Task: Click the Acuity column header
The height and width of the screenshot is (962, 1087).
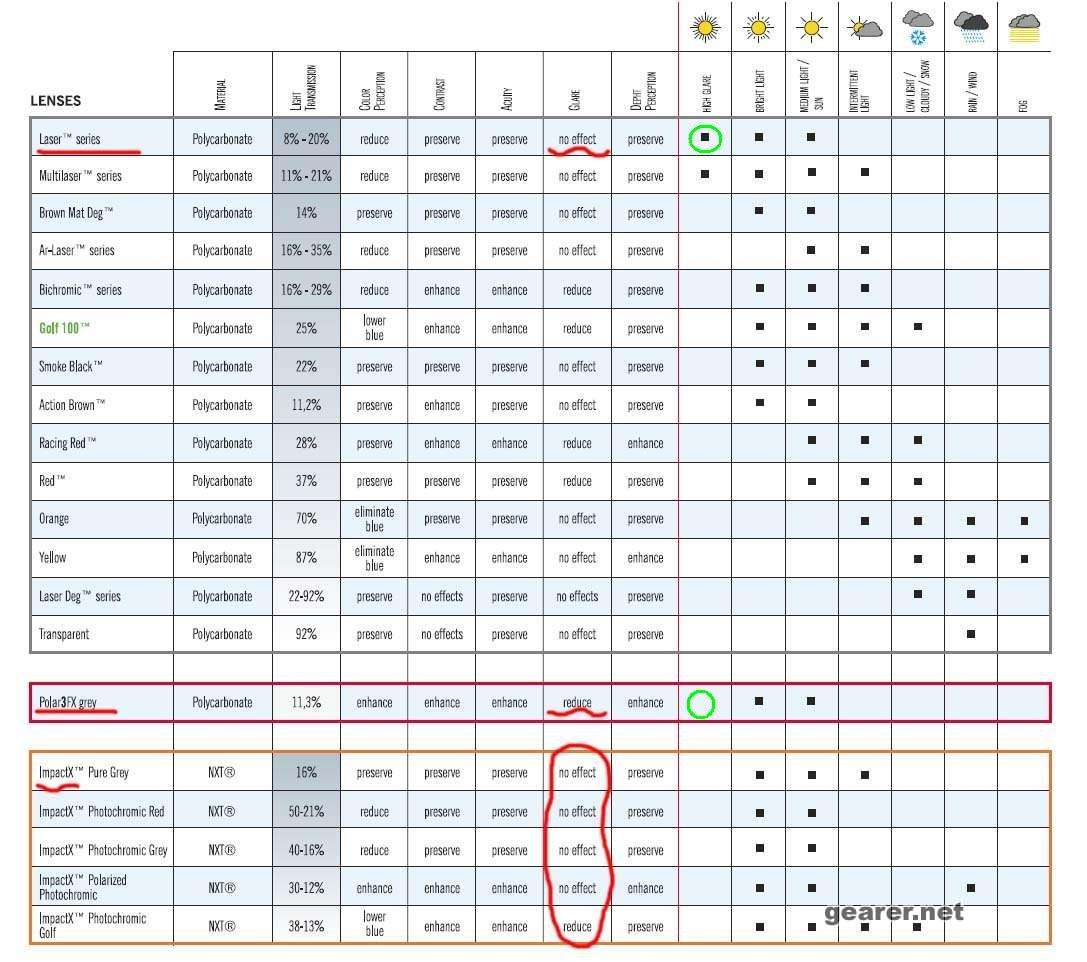Action: coord(507,98)
